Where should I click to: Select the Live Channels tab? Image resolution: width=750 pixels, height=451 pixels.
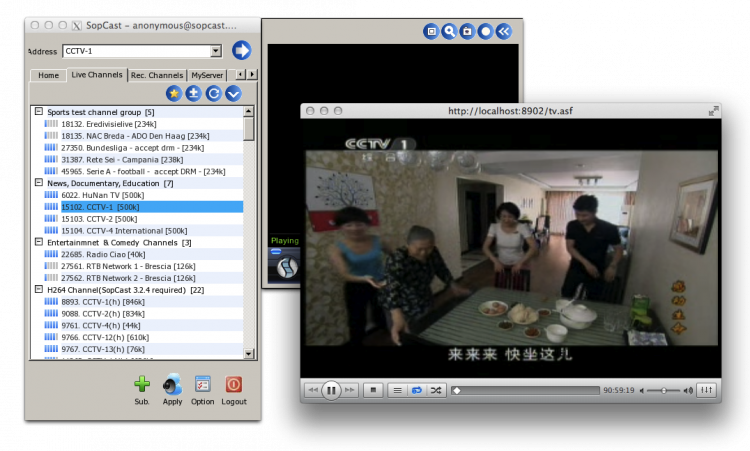pyautogui.click(x=97, y=75)
